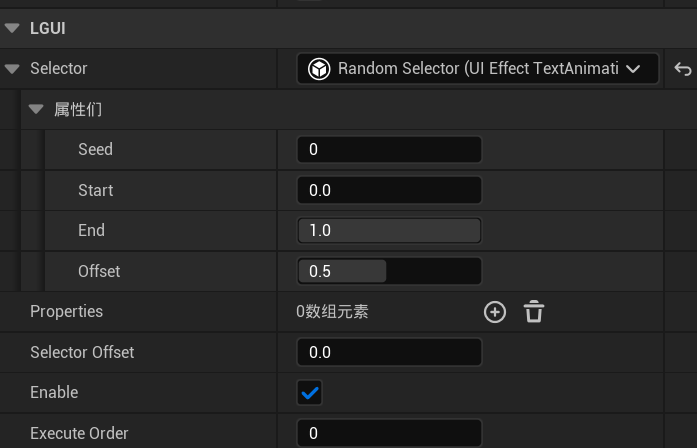697x448 pixels.
Task: Collapse the 属性们 group
Action: point(37,109)
